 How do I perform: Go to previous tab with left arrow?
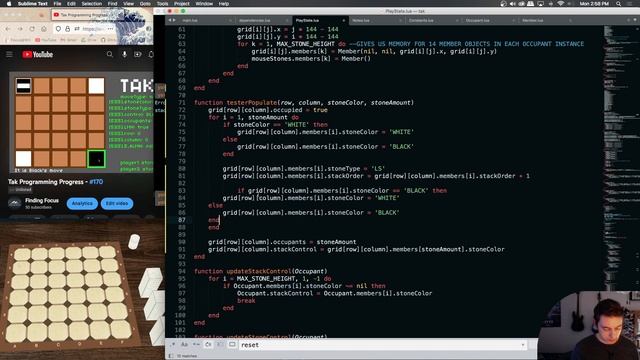pyautogui.click(x=170, y=20)
